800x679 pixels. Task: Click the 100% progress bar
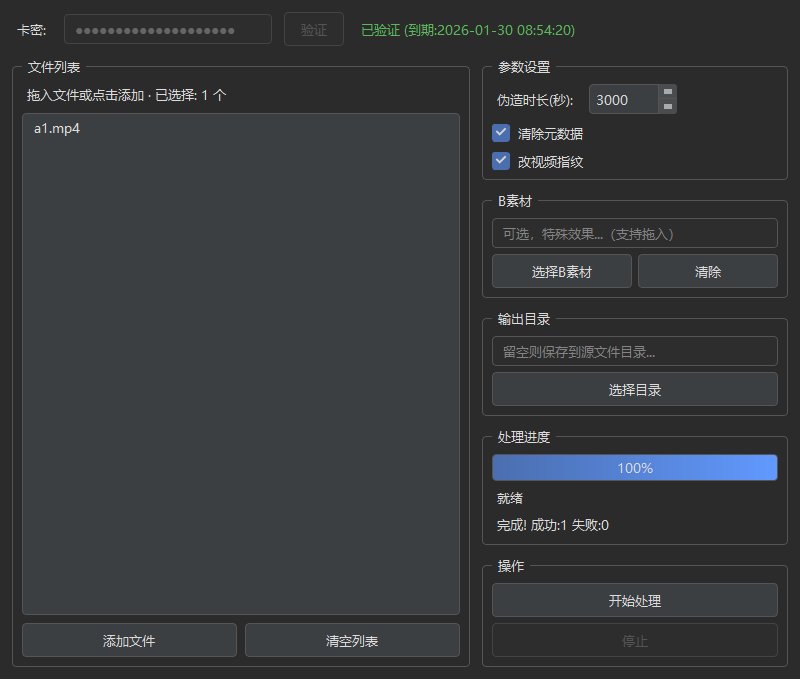tap(634, 468)
